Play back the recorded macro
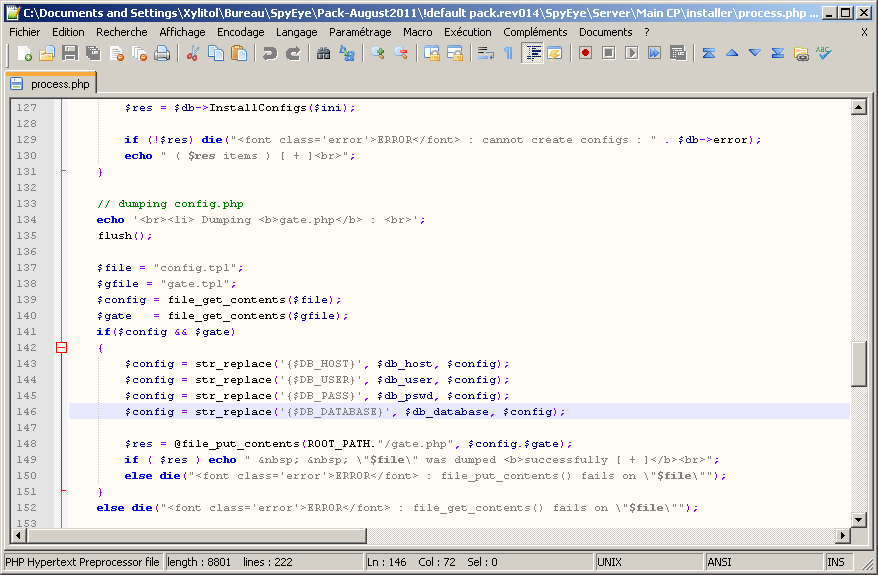The height and width of the screenshot is (575, 878). click(x=632, y=54)
